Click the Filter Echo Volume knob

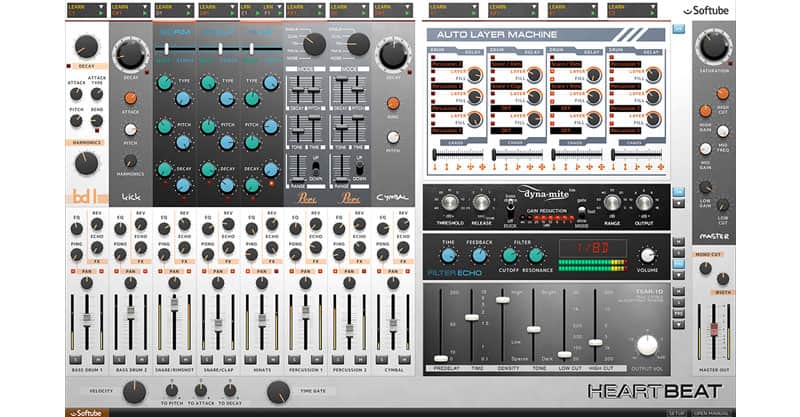647,255
